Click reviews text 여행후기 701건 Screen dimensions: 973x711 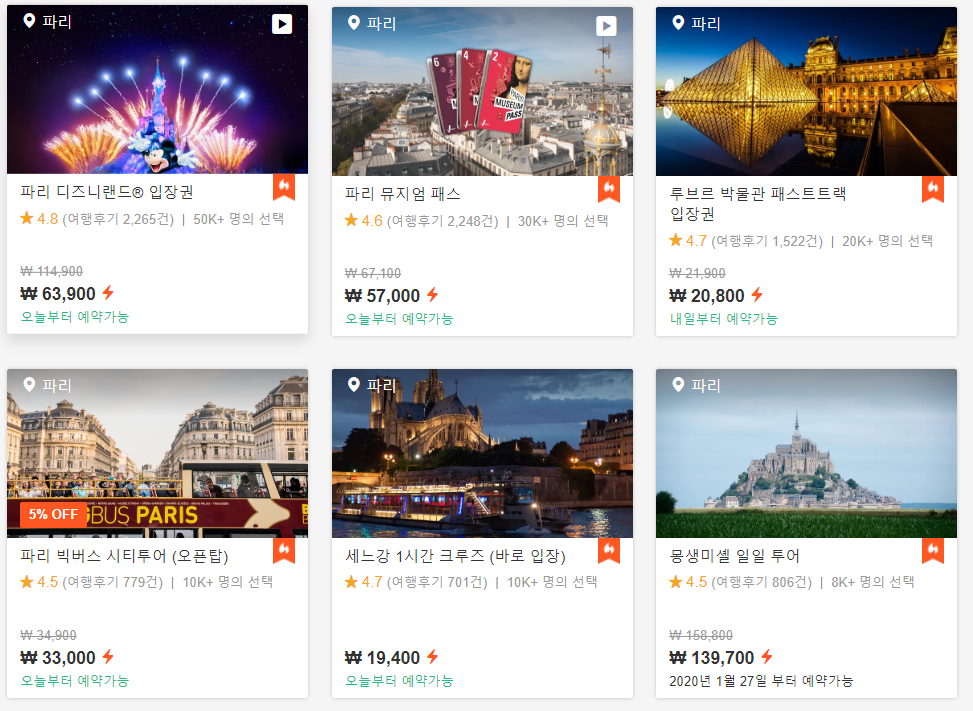(x=437, y=582)
